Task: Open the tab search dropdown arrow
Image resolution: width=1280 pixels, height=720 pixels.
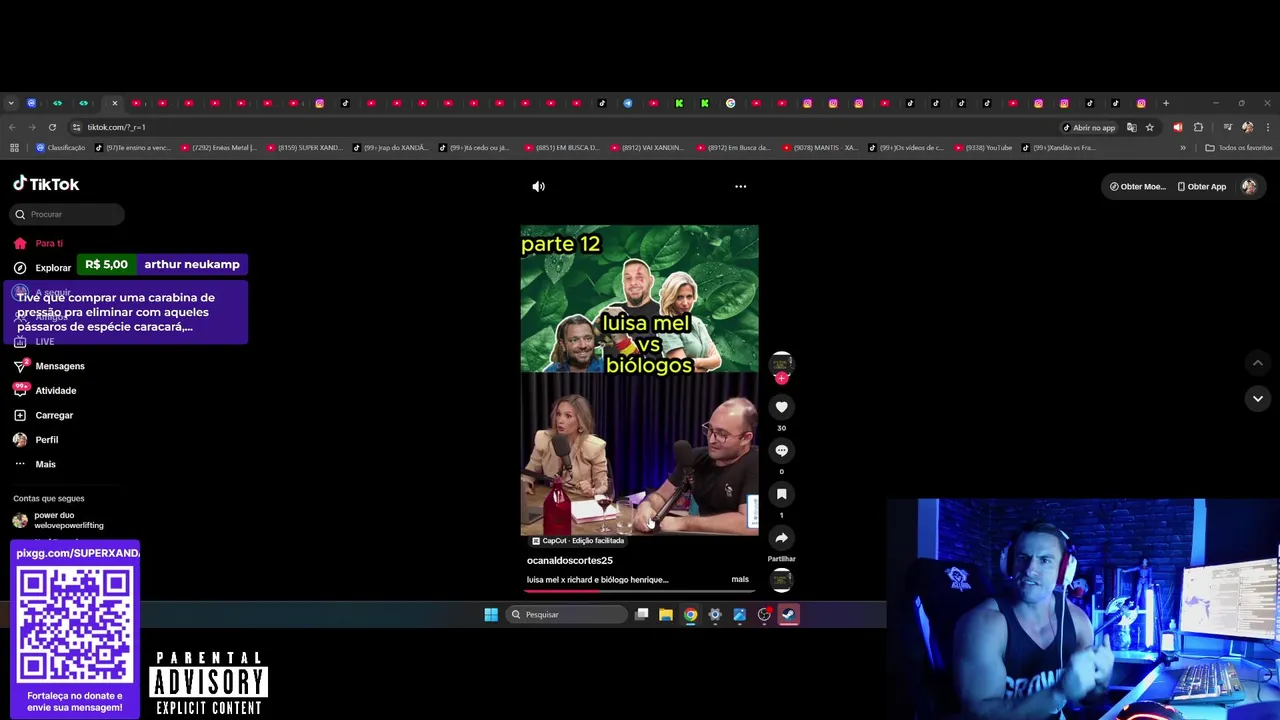Action: (10, 103)
